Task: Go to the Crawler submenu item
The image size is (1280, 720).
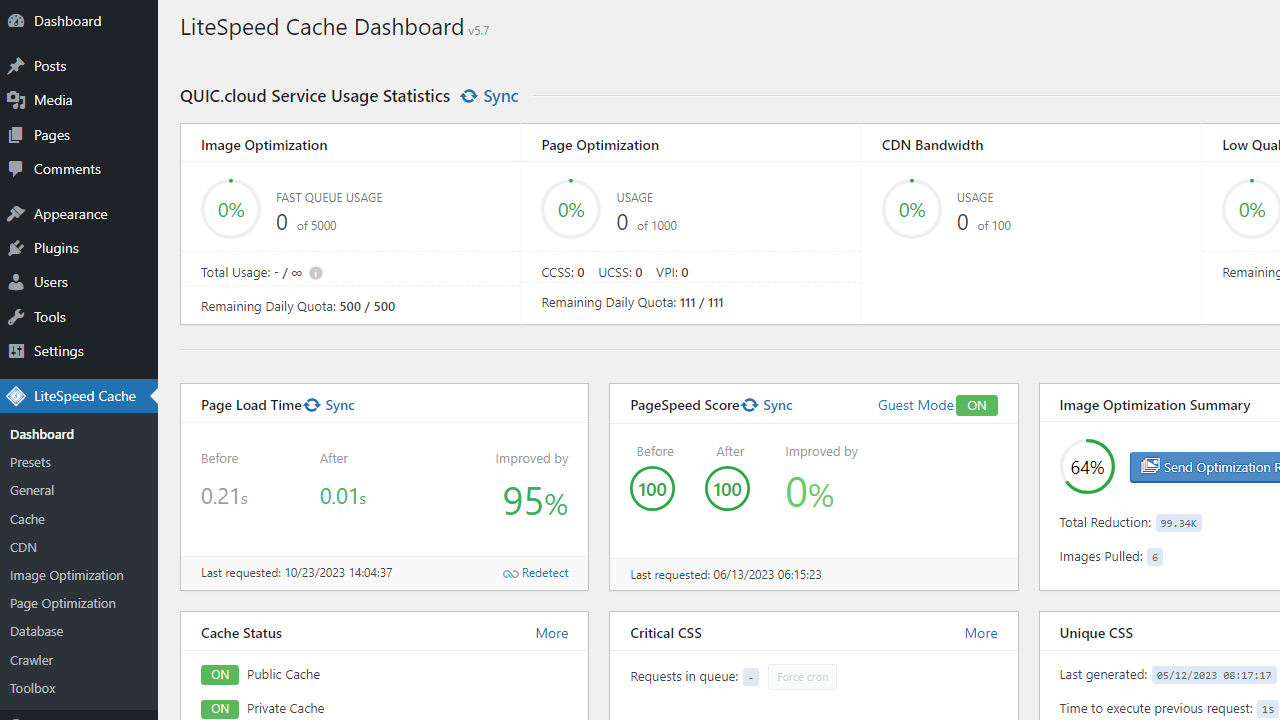Action: pyautogui.click(x=31, y=660)
